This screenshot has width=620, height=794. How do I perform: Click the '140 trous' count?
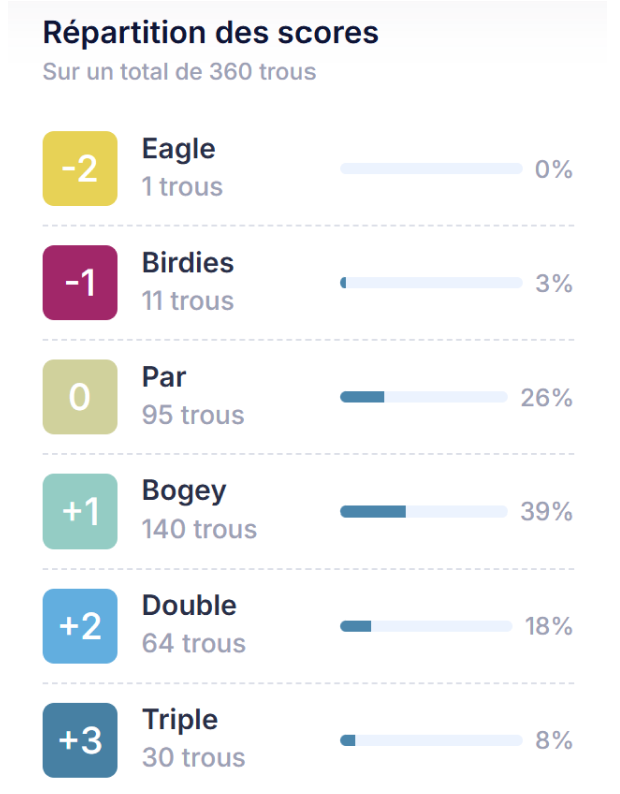pyautogui.click(x=199, y=529)
